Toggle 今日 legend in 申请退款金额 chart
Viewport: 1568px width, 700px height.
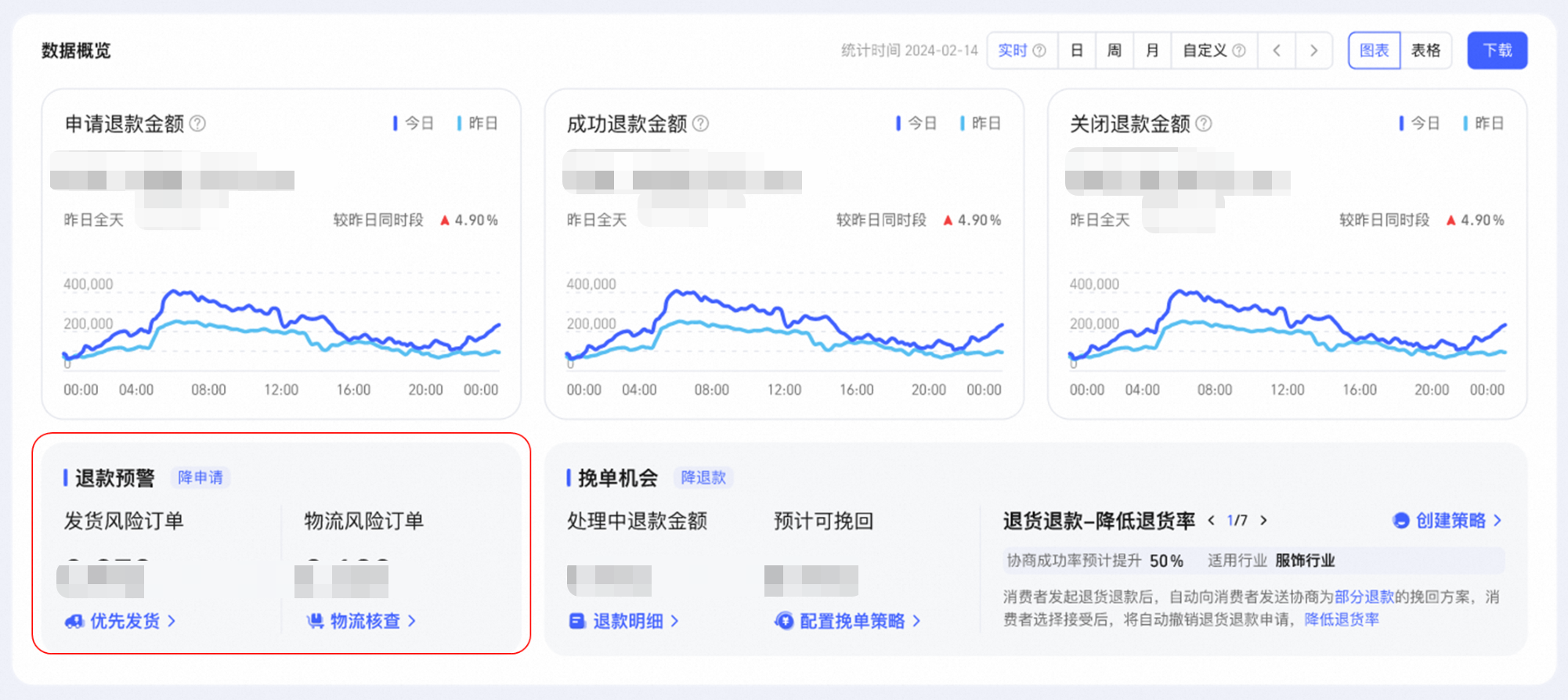click(414, 123)
